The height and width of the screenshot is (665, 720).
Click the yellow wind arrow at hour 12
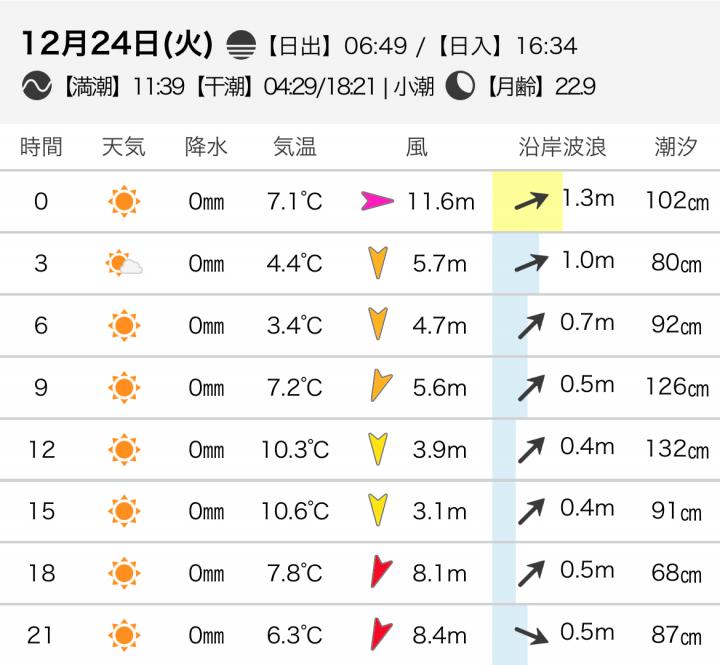point(378,449)
